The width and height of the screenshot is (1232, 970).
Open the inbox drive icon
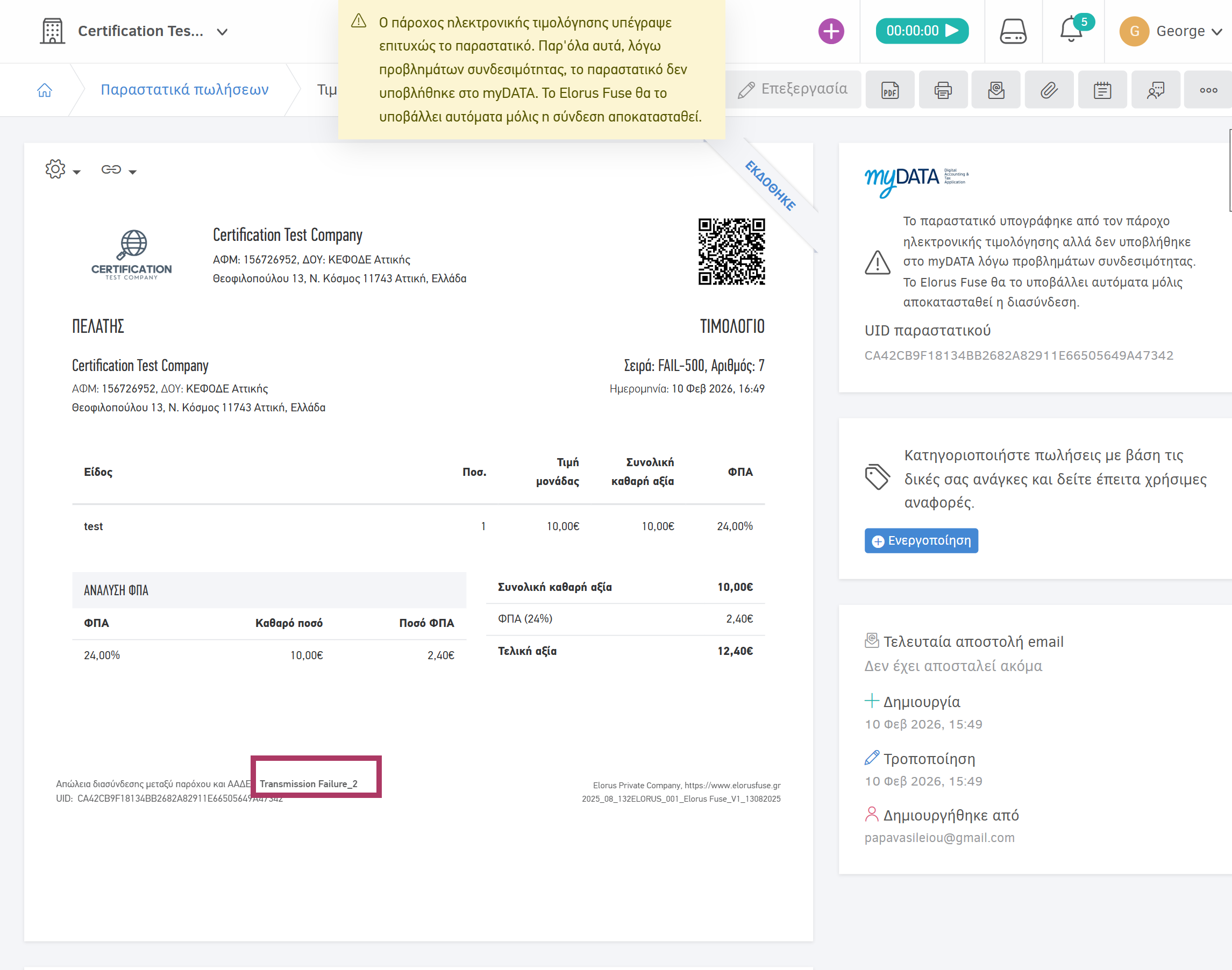(1013, 31)
